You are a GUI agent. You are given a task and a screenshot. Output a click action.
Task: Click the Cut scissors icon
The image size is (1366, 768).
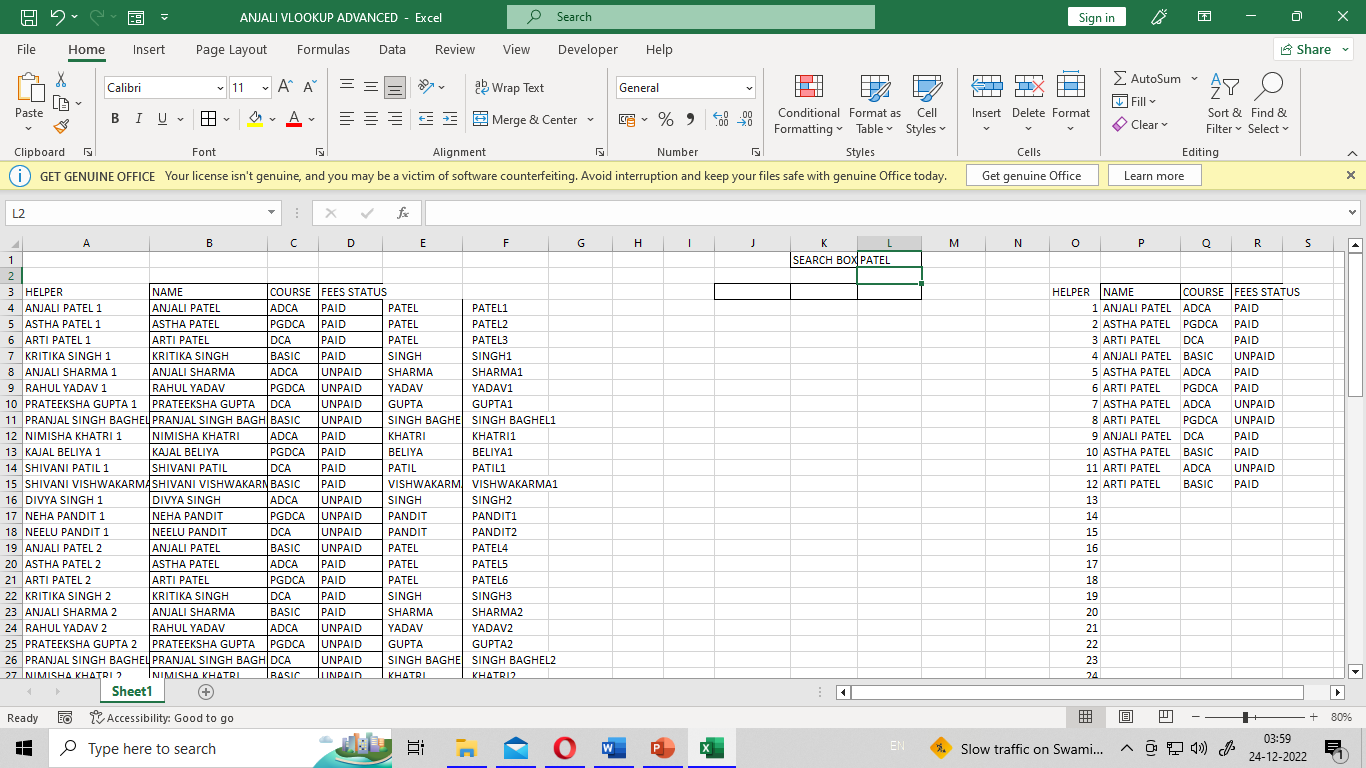[x=61, y=79]
